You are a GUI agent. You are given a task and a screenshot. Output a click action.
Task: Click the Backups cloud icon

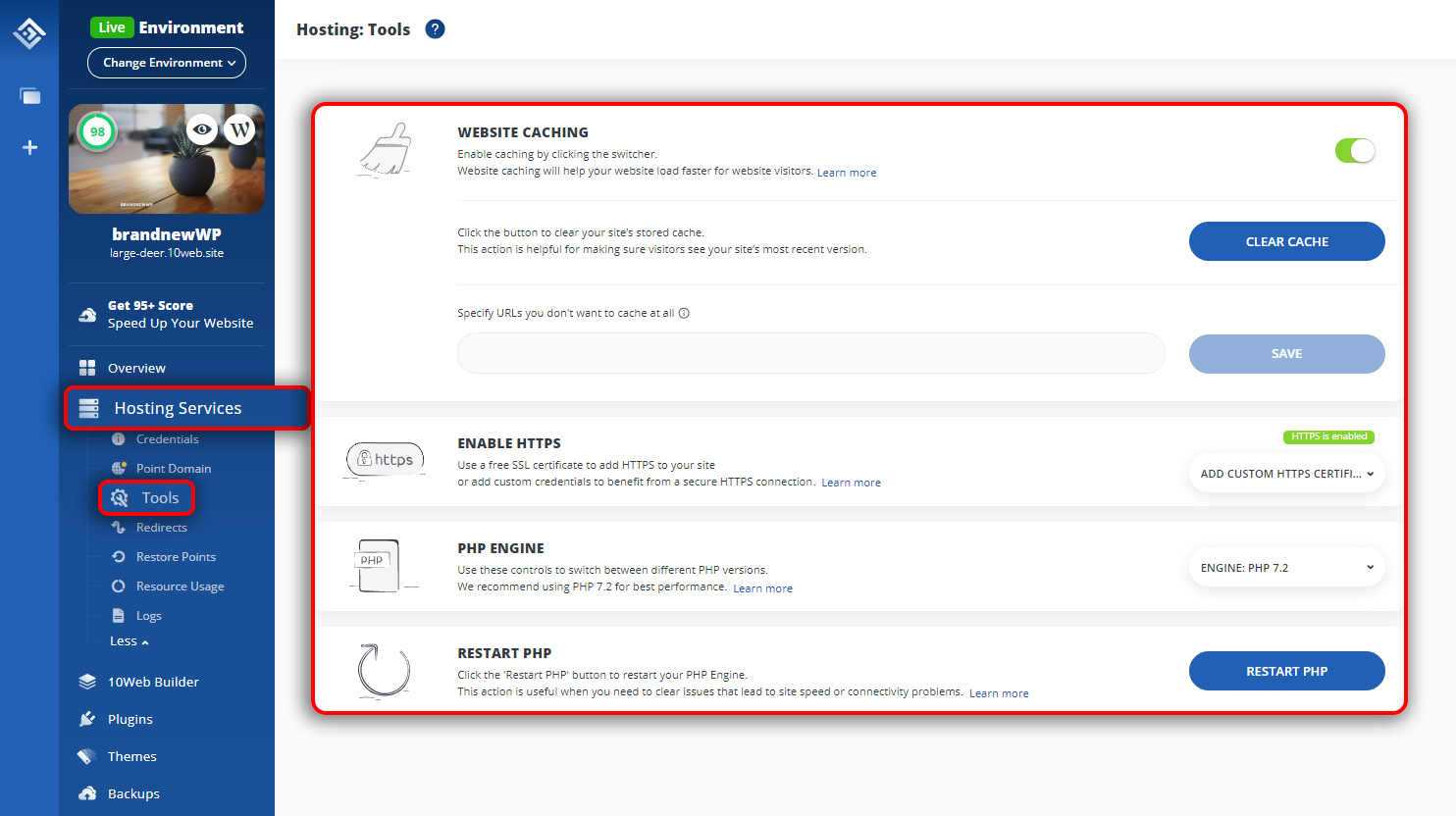[x=87, y=793]
